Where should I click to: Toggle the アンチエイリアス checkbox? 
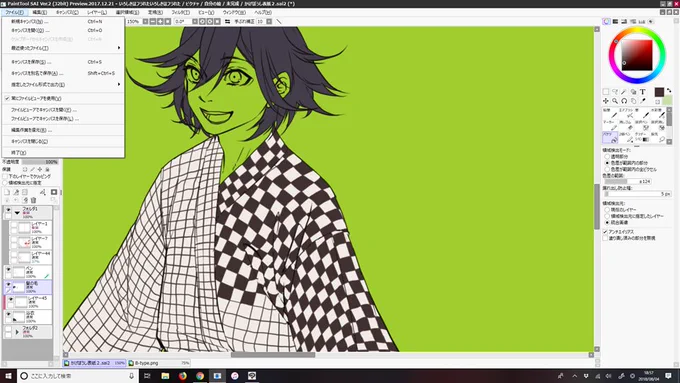click(605, 232)
